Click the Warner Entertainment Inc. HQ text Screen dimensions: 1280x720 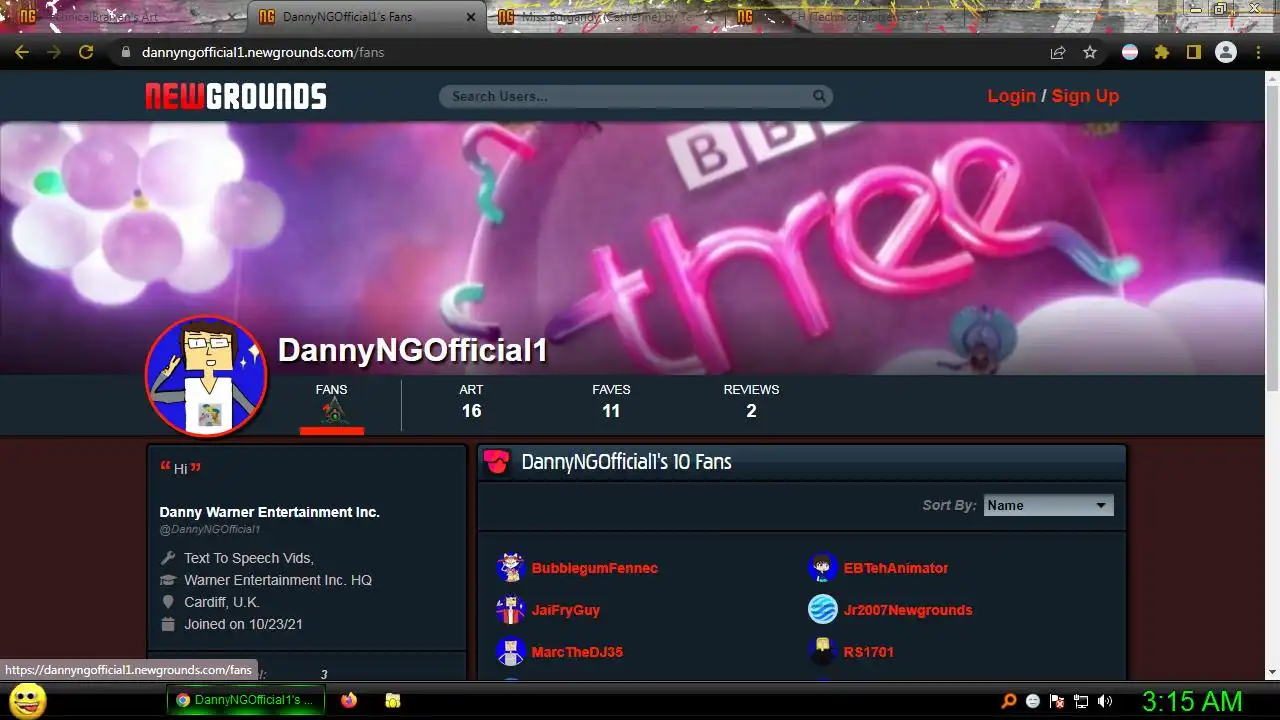[278, 580]
